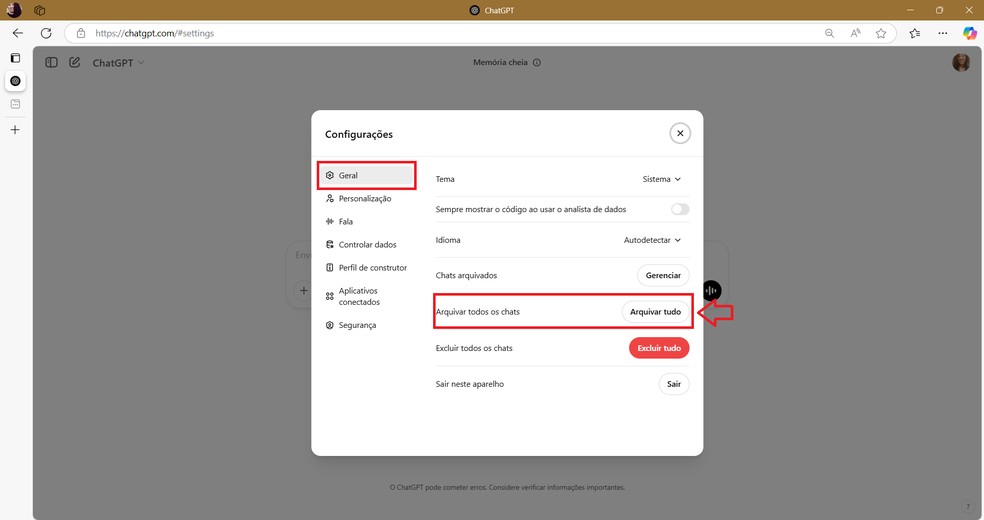Toggle always show code for data analyst
This screenshot has height=520, width=984.
(680, 210)
